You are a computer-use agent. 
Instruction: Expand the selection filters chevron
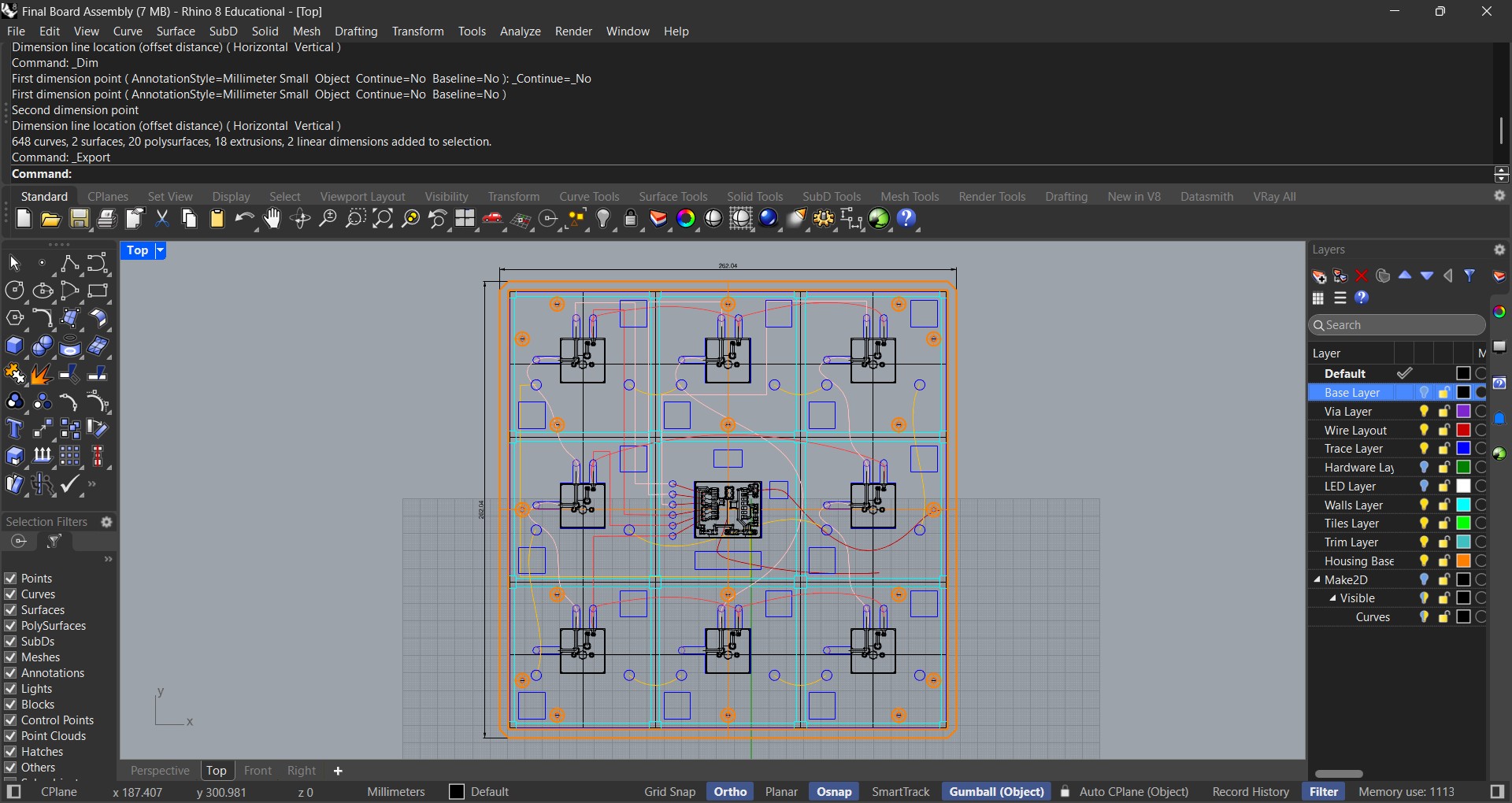tap(109, 559)
